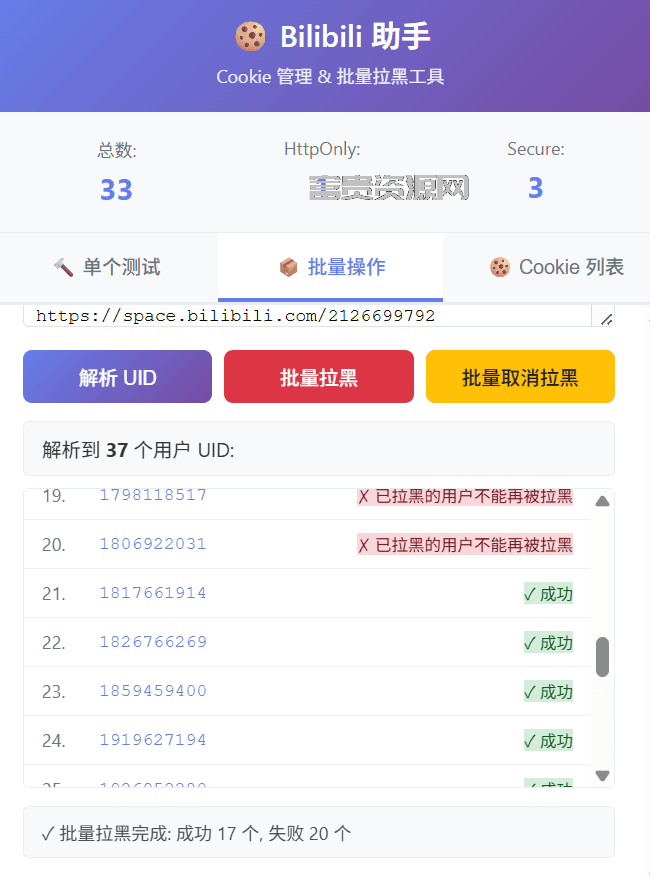Switch to the 单个测试 tab
The width and height of the screenshot is (650, 877).
(x=109, y=267)
